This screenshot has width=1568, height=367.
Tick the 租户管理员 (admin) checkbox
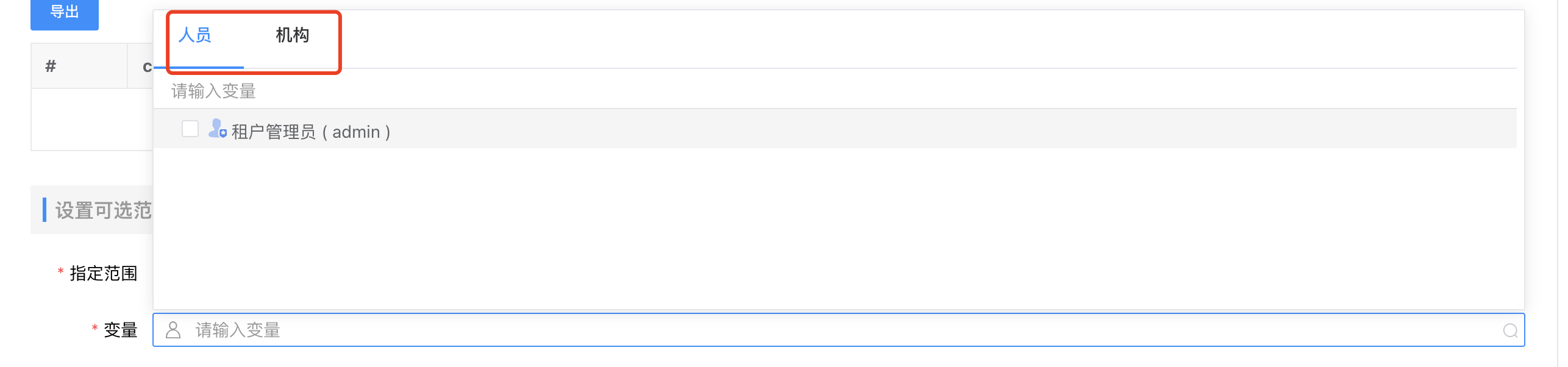190,129
